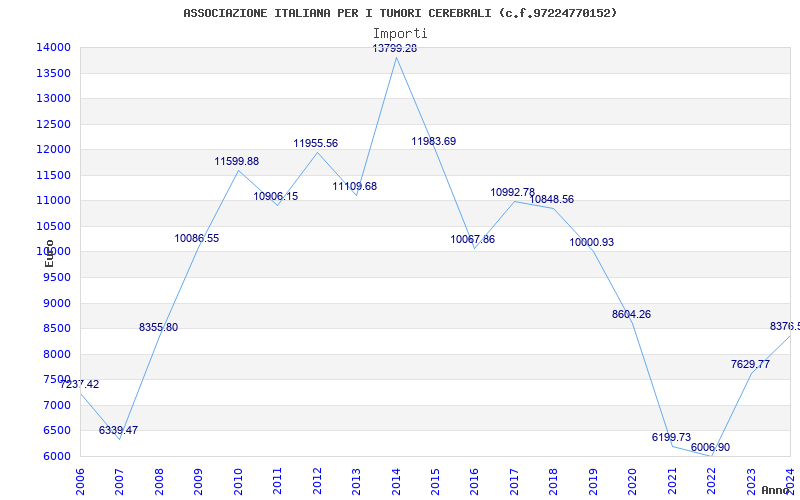Click the Euro y-axis label
The height and width of the screenshot is (500, 800).
coord(49,253)
